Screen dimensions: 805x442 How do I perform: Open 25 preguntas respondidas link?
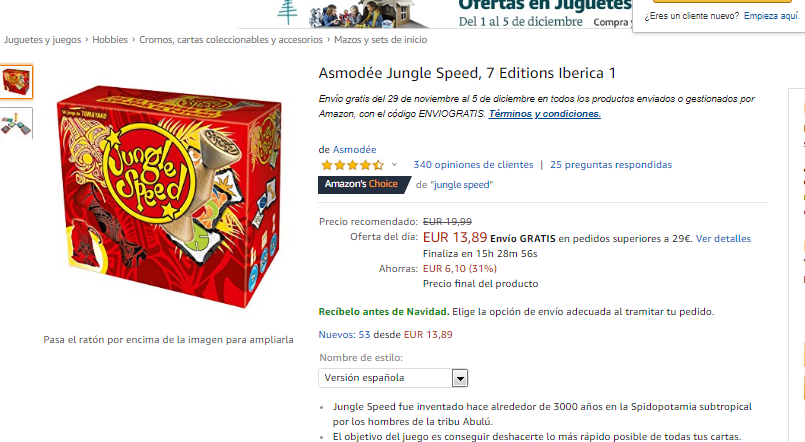point(611,165)
